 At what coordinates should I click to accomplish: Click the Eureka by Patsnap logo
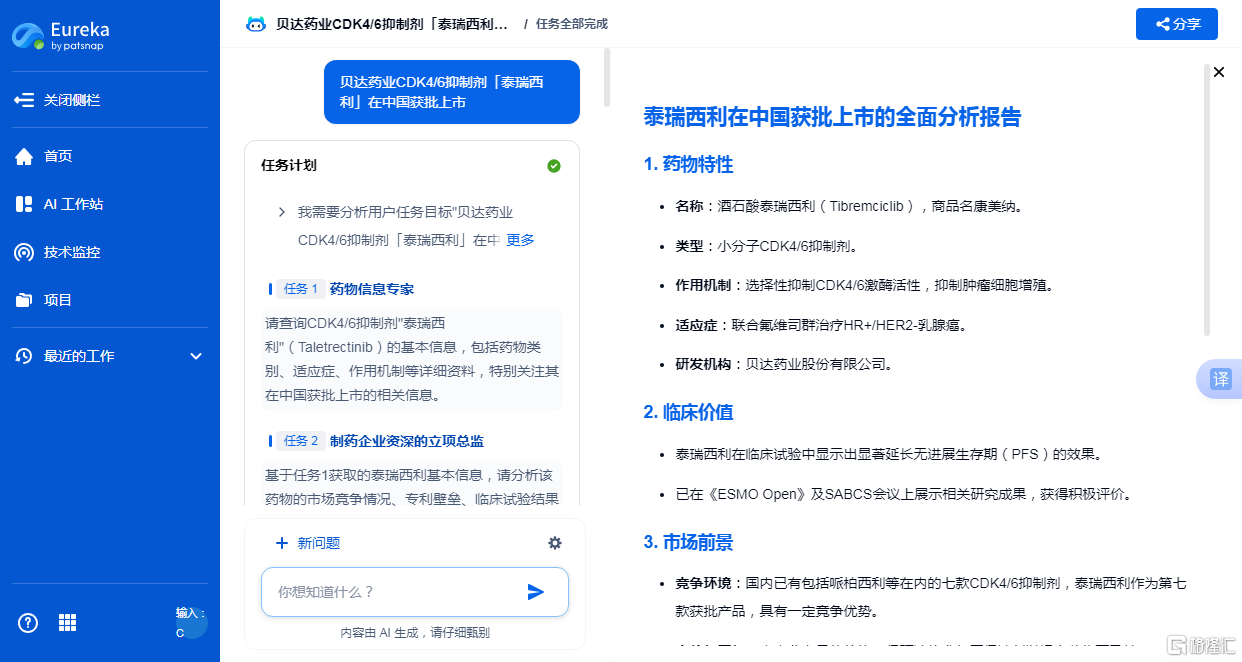coord(60,35)
